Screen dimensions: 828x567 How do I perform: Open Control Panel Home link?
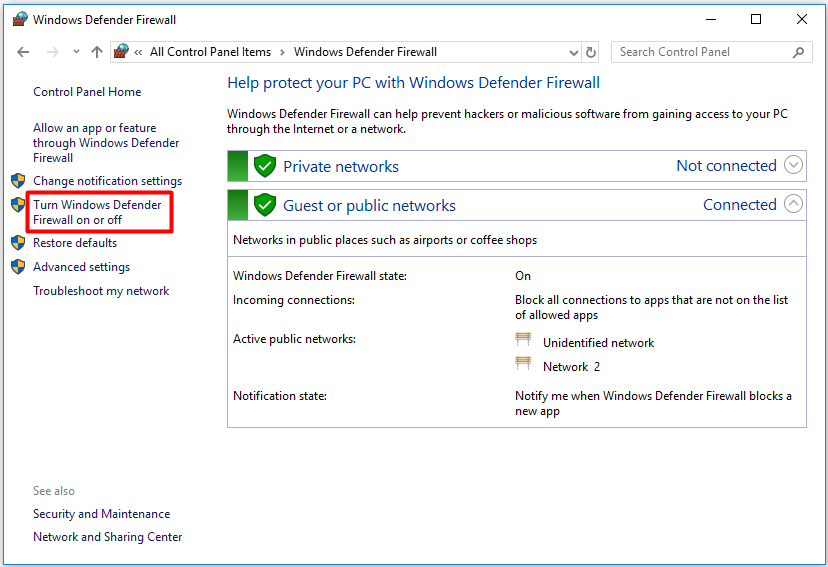(87, 92)
